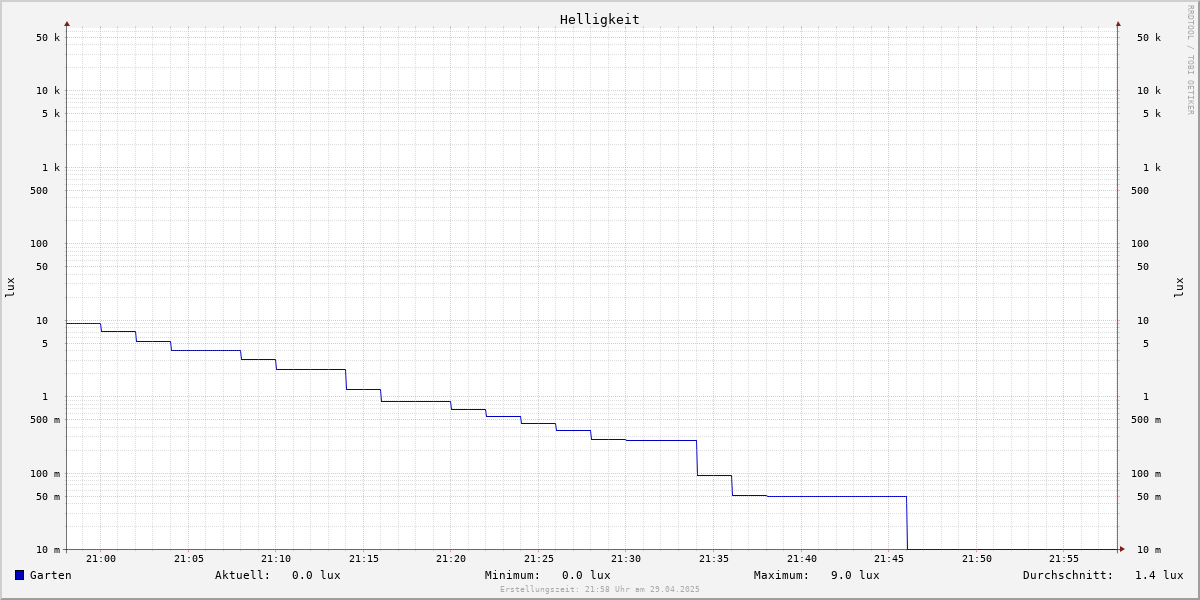Select "10 k" on the right y-axis
The height and width of the screenshot is (600, 1200).
click(x=1149, y=91)
